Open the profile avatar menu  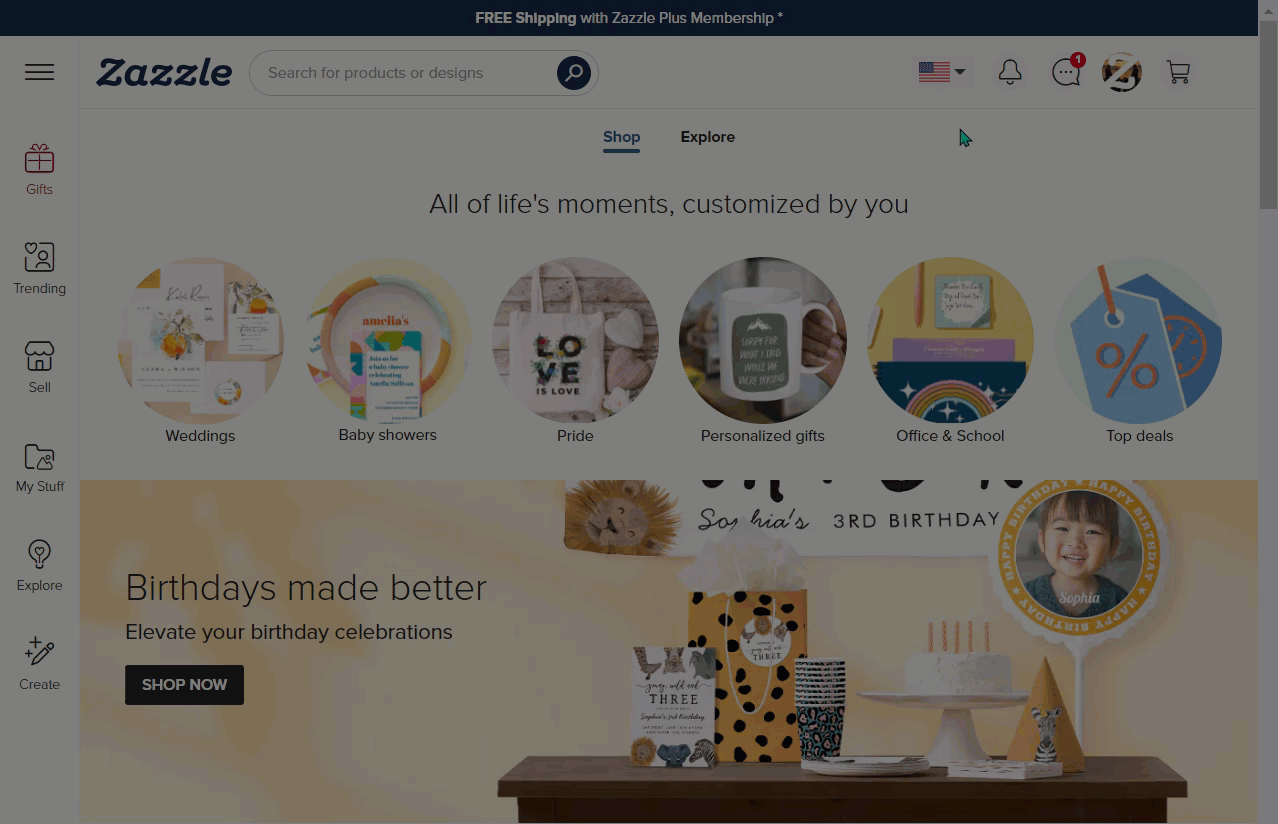click(x=1121, y=72)
